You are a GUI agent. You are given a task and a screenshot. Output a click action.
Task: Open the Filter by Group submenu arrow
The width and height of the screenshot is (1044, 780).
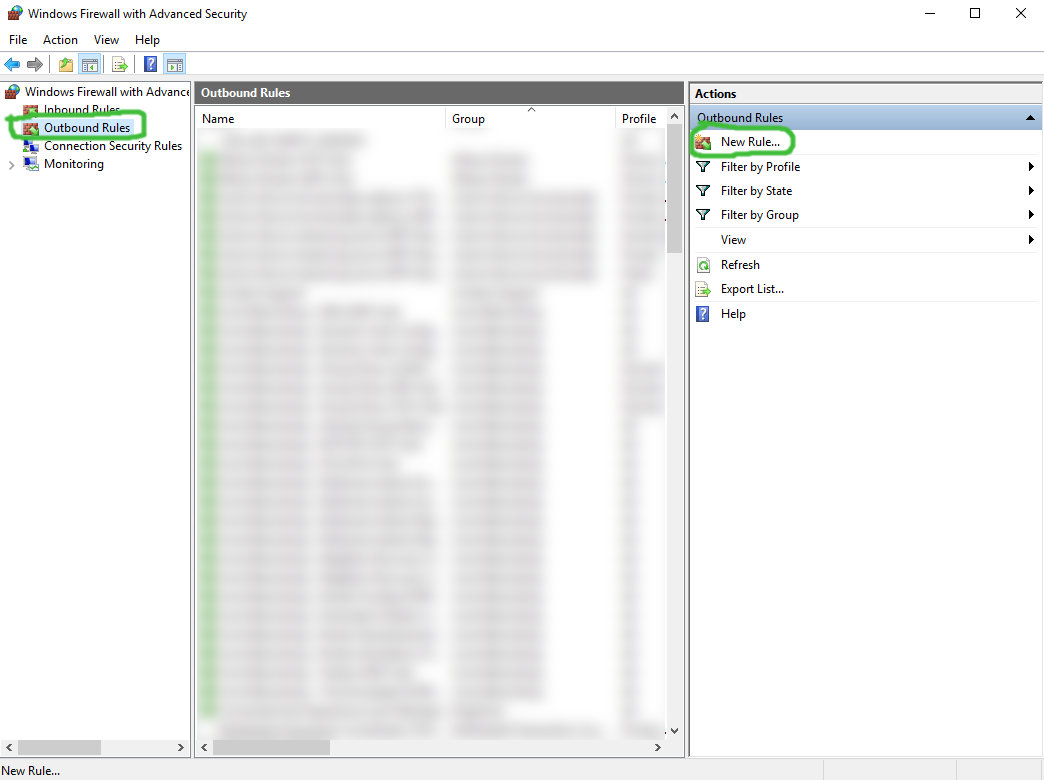click(1031, 214)
